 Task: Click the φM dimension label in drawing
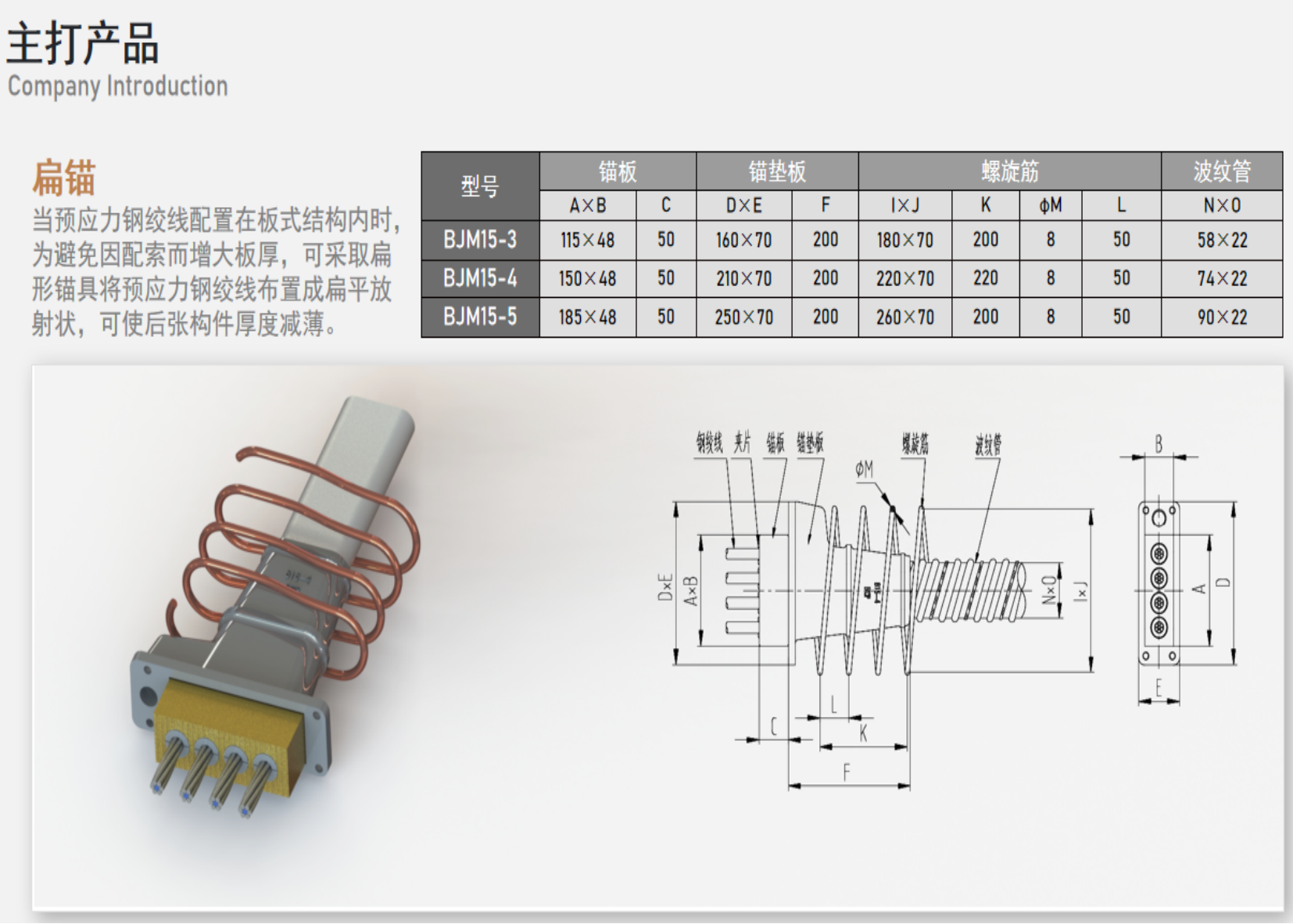[x=864, y=469]
